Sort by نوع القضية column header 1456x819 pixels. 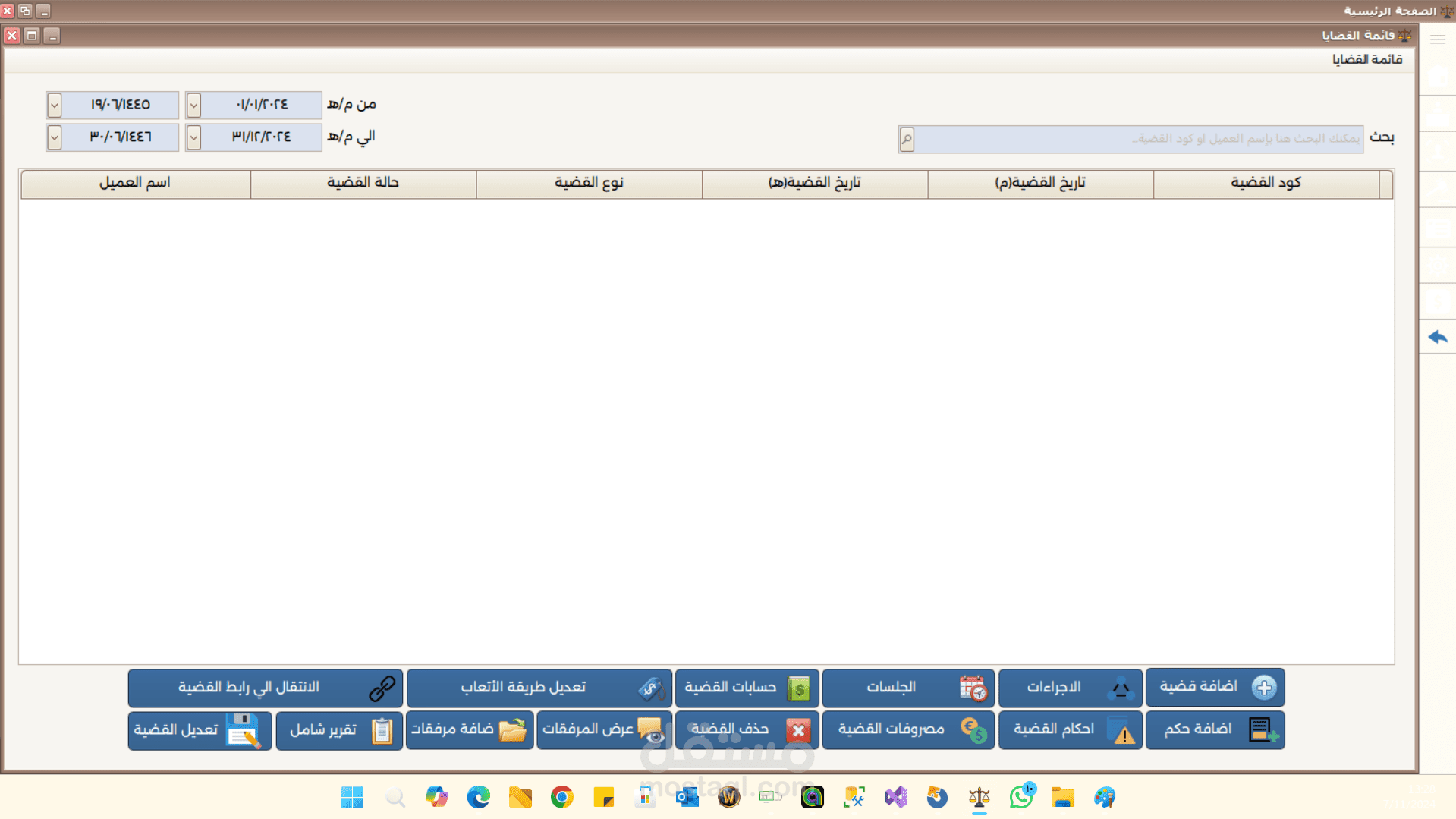[589, 184]
